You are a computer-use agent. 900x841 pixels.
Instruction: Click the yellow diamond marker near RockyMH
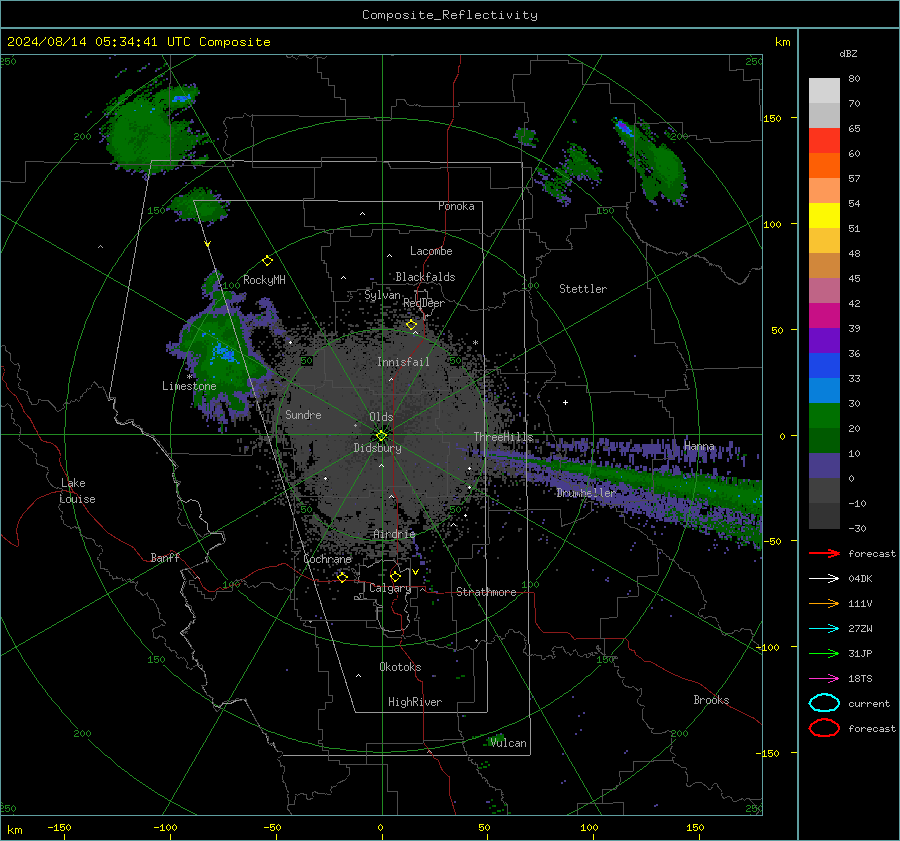tap(267, 261)
